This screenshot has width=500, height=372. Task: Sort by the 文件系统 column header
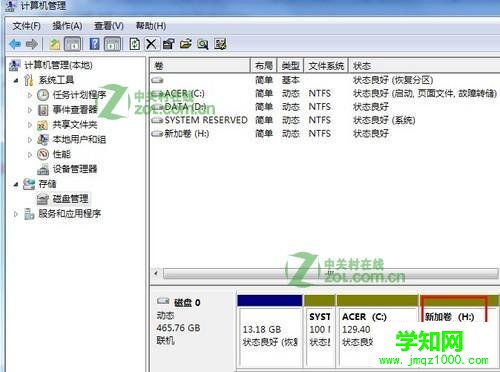pos(326,66)
